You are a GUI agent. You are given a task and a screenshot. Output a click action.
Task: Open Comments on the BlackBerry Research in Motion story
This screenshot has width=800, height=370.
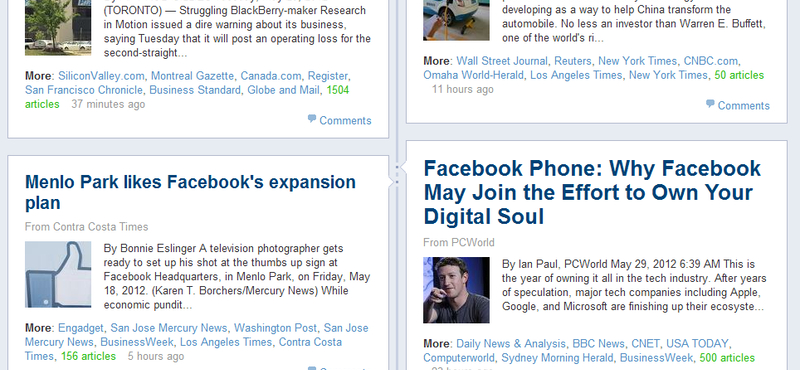pyautogui.click(x=345, y=121)
